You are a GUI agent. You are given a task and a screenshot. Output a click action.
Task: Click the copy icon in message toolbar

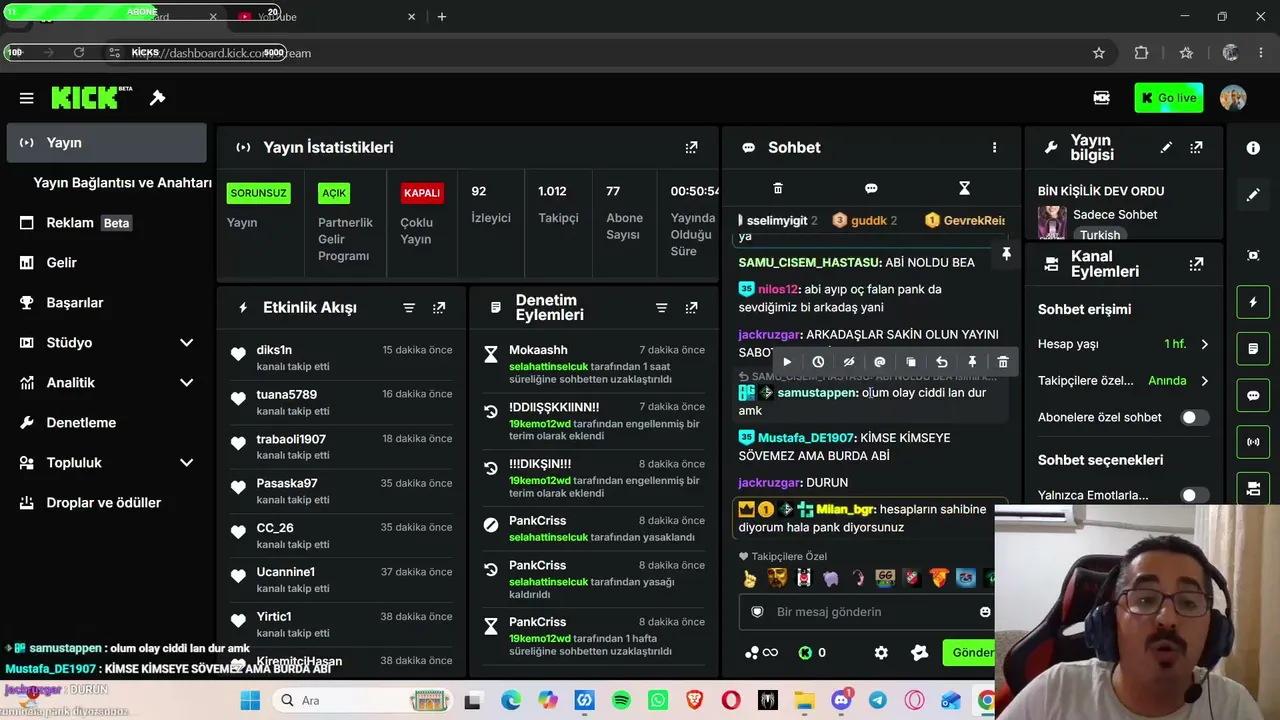point(911,362)
